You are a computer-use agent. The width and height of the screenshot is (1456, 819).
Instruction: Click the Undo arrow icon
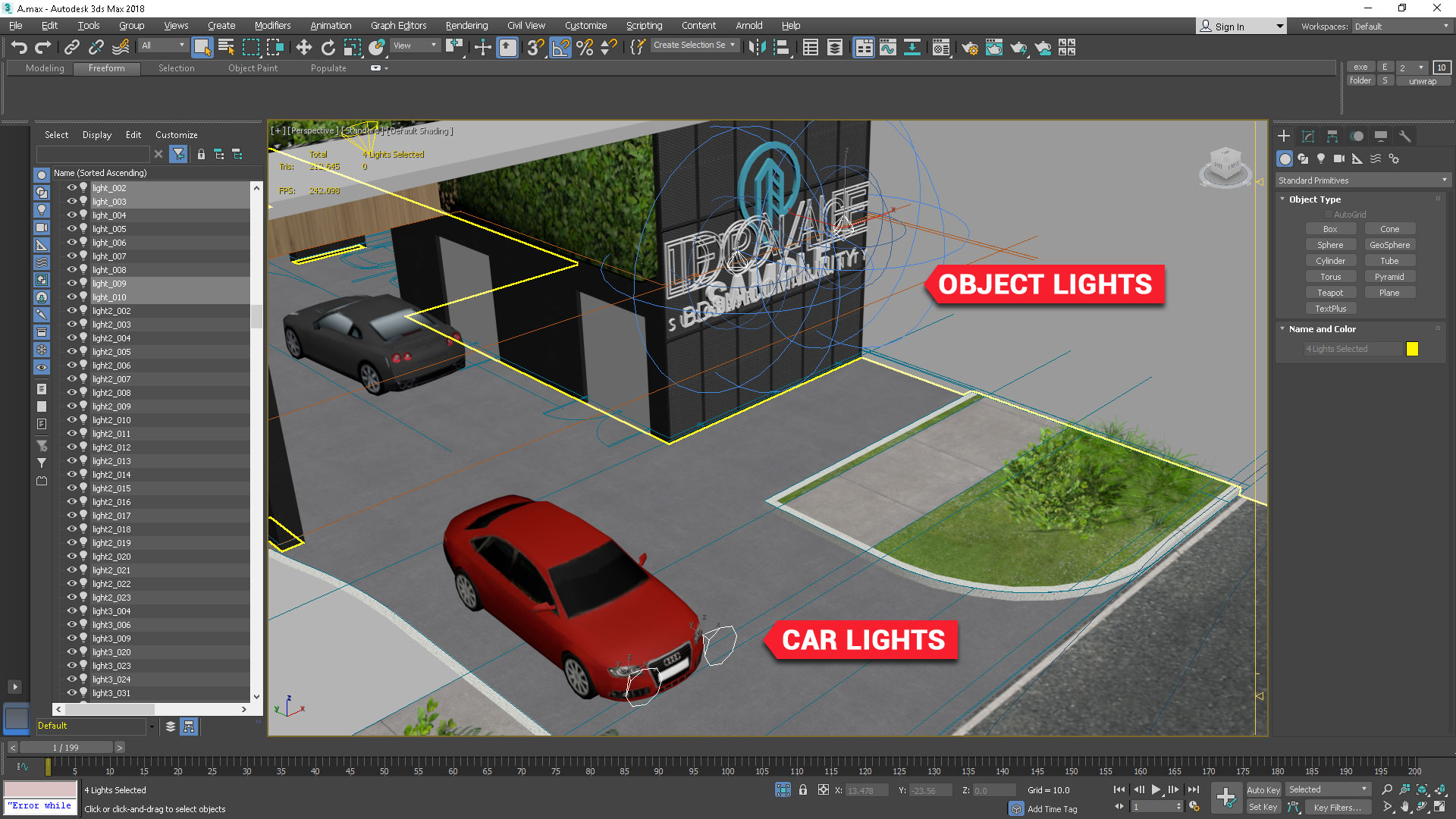point(19,48)
